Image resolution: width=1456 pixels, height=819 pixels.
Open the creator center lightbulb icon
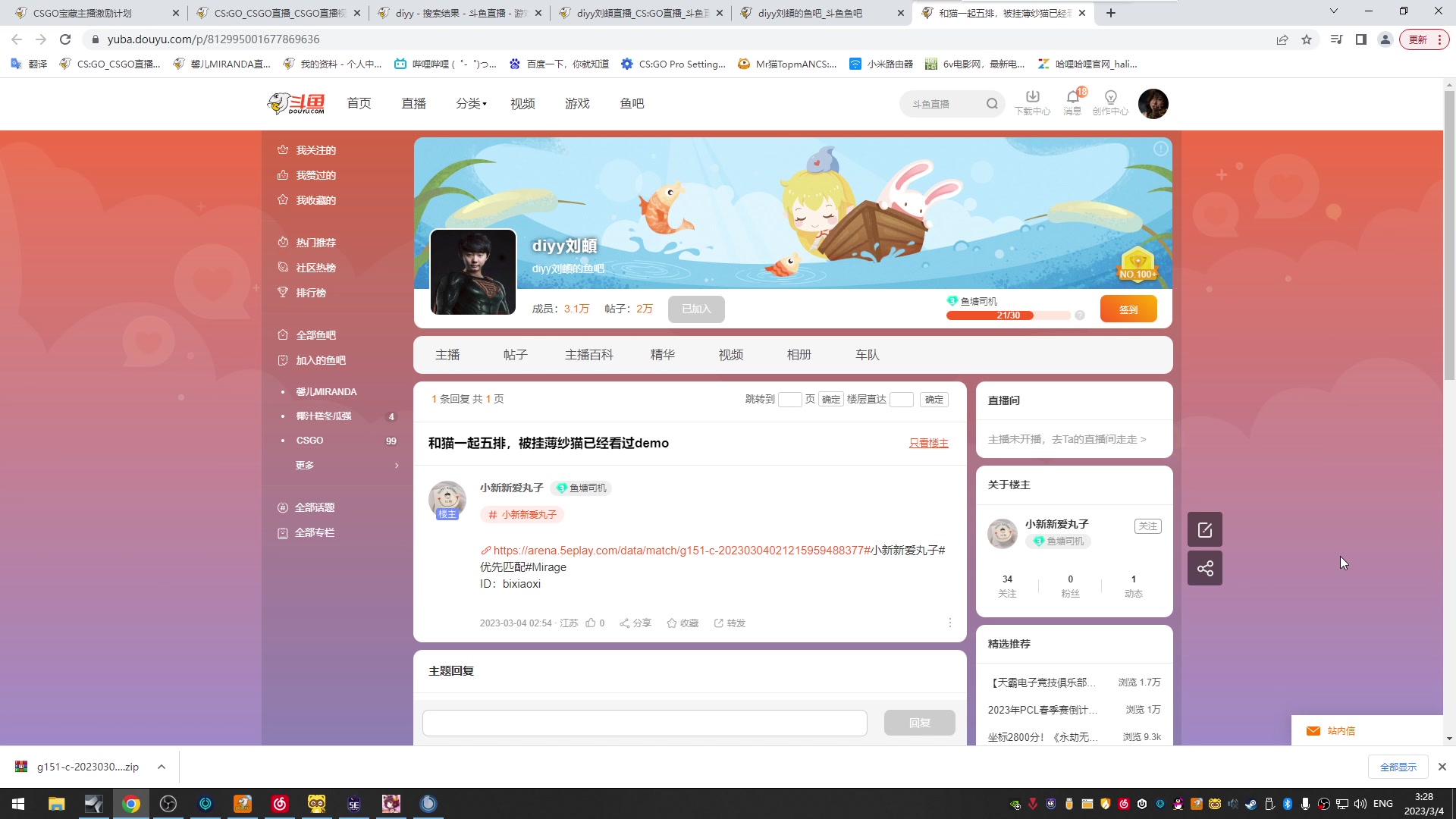1110,103
